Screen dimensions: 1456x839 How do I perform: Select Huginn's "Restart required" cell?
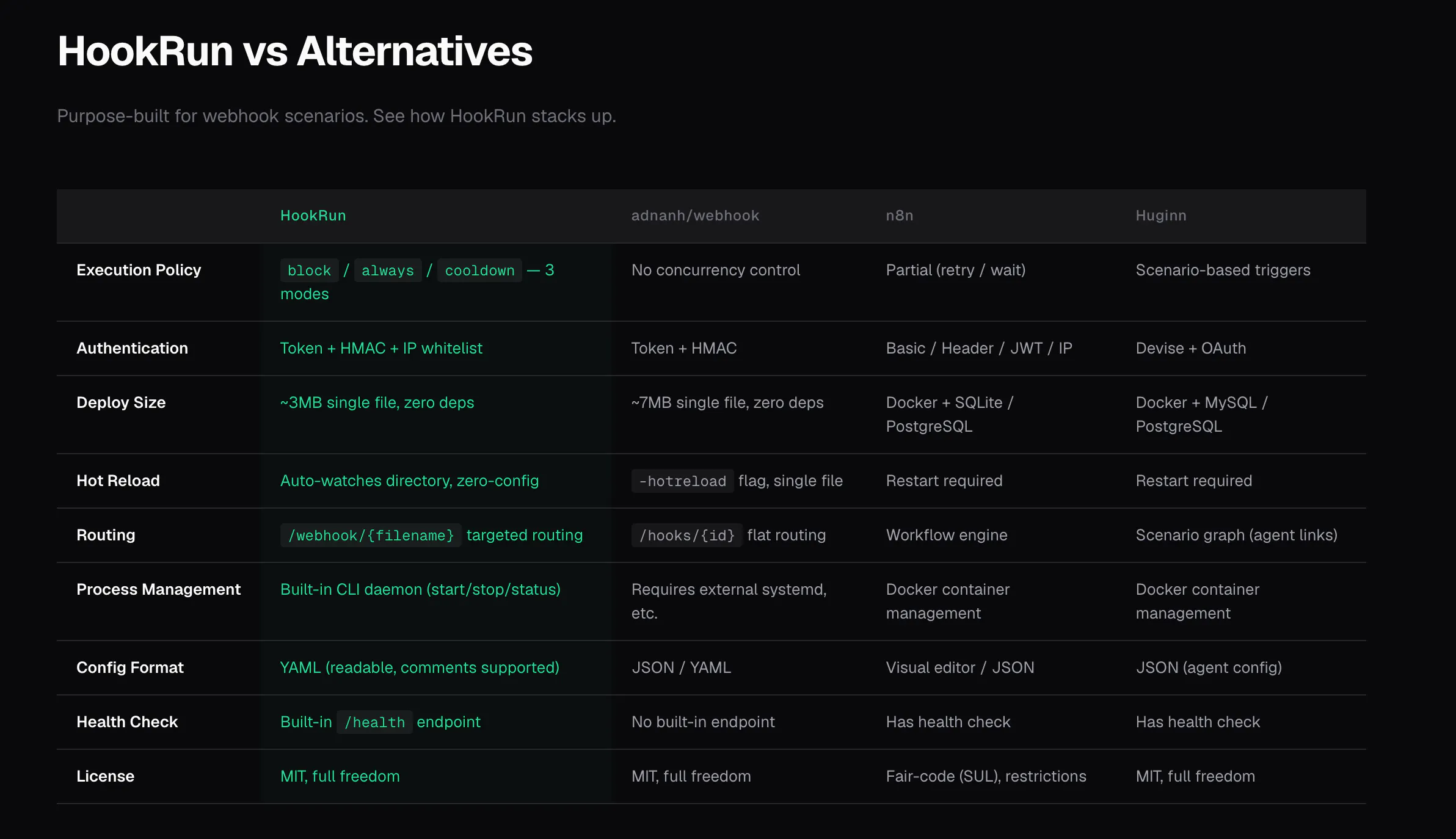point(1194,481)
